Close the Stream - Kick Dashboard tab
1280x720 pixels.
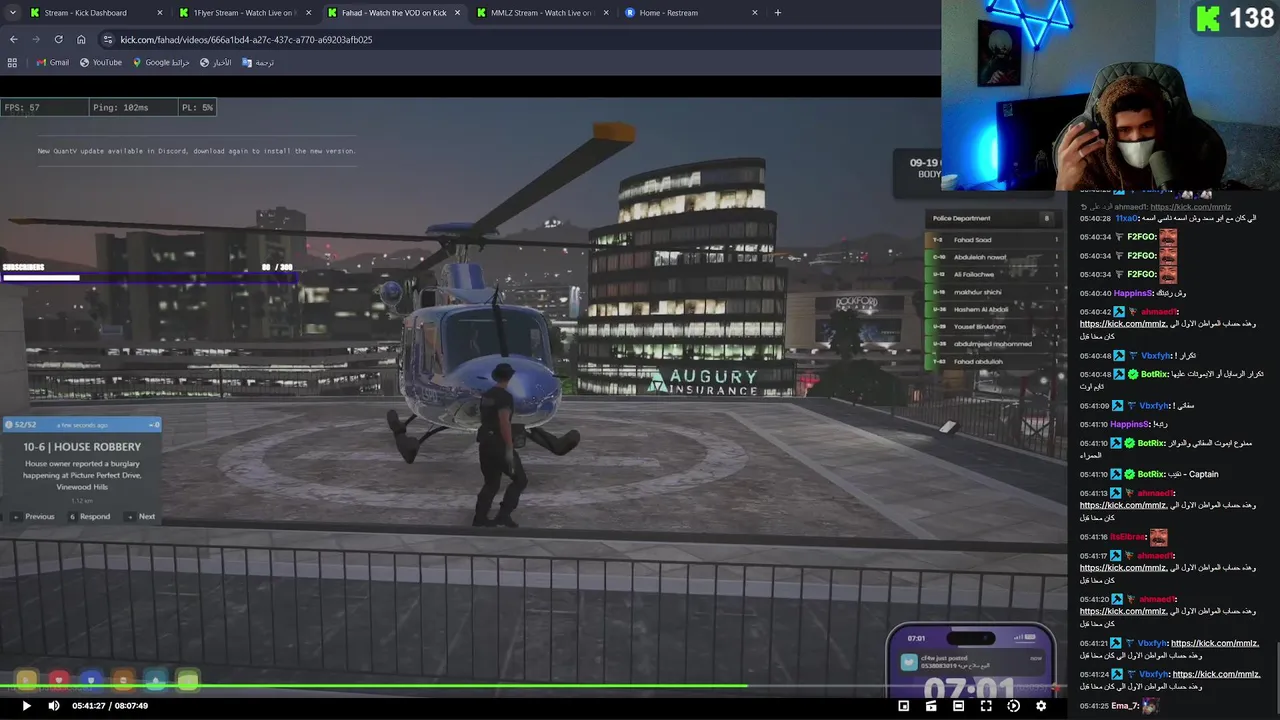(x=160, y=13)
